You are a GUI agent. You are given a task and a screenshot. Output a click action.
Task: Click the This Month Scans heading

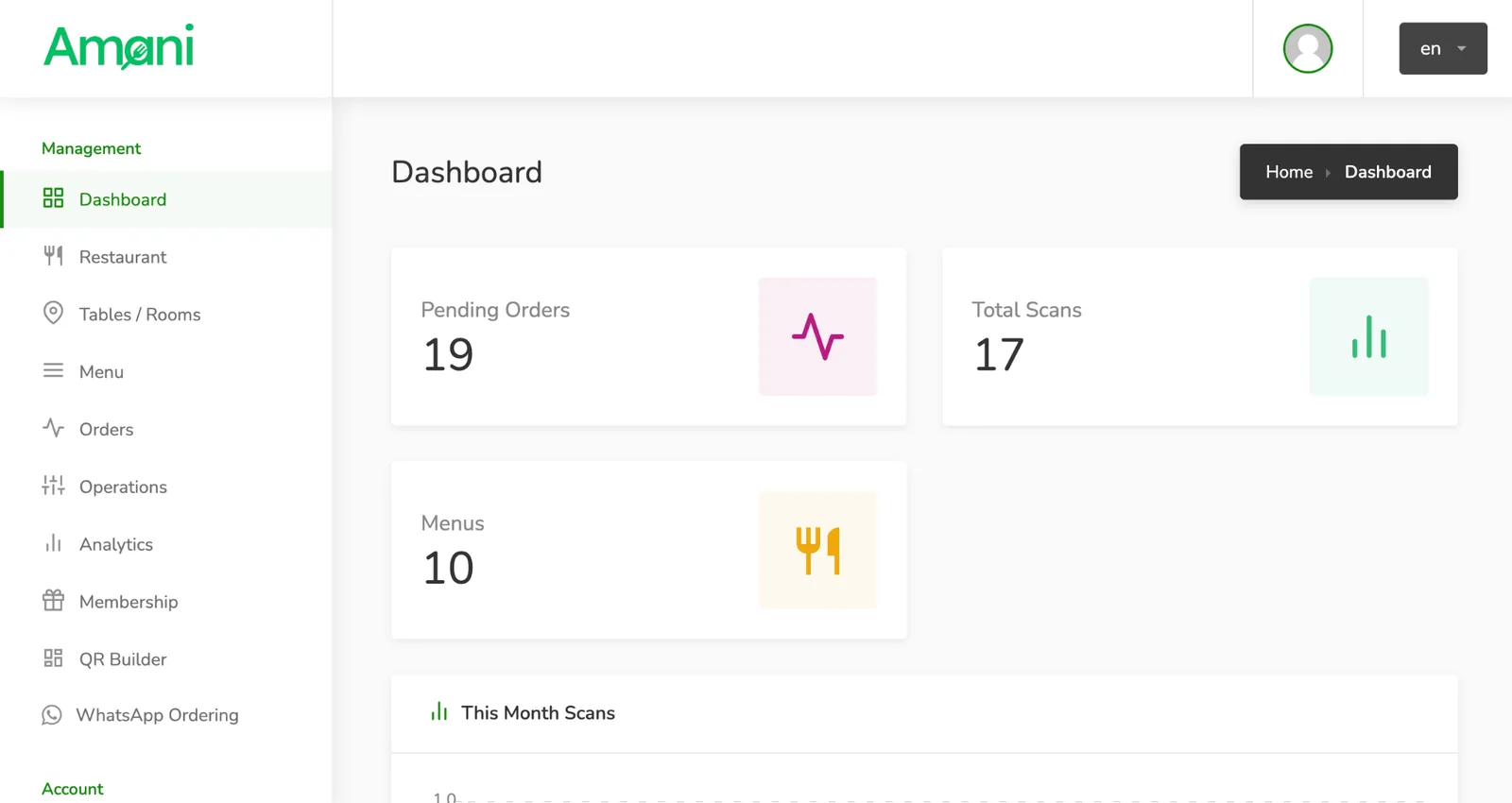538,713
